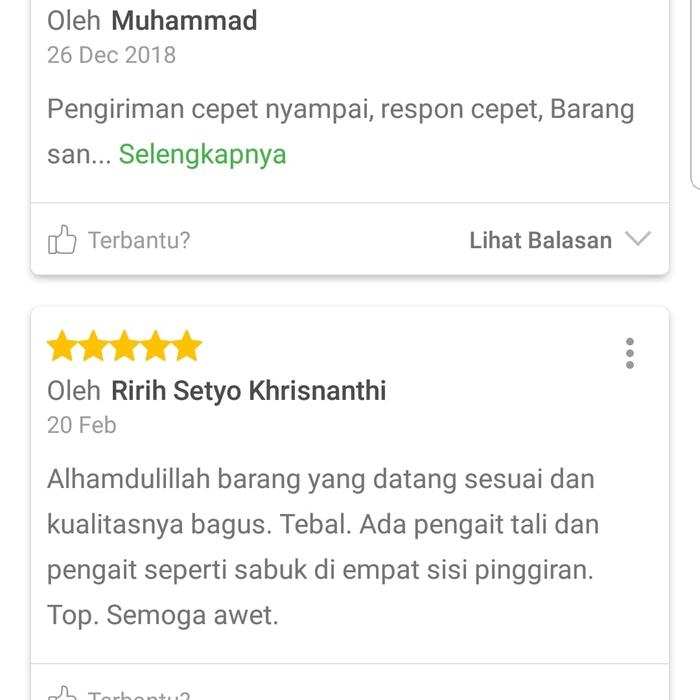
Task: Click "Selengkapnya" to read full review
Action: coord(202,154)
